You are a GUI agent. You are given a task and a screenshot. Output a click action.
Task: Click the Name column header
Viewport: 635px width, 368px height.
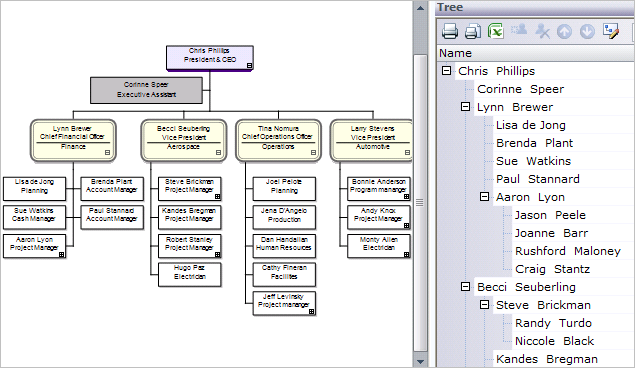coord(536,53)
